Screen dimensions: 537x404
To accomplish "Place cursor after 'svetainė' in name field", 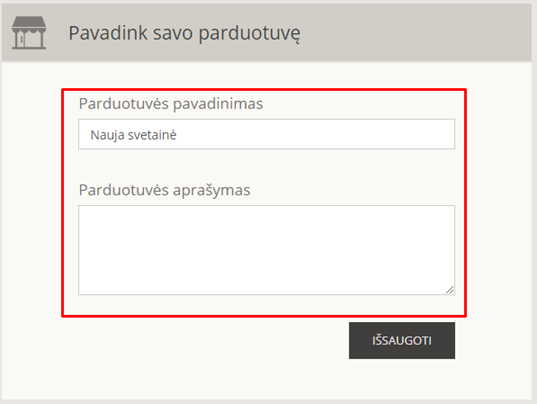I will coord(177,135).
